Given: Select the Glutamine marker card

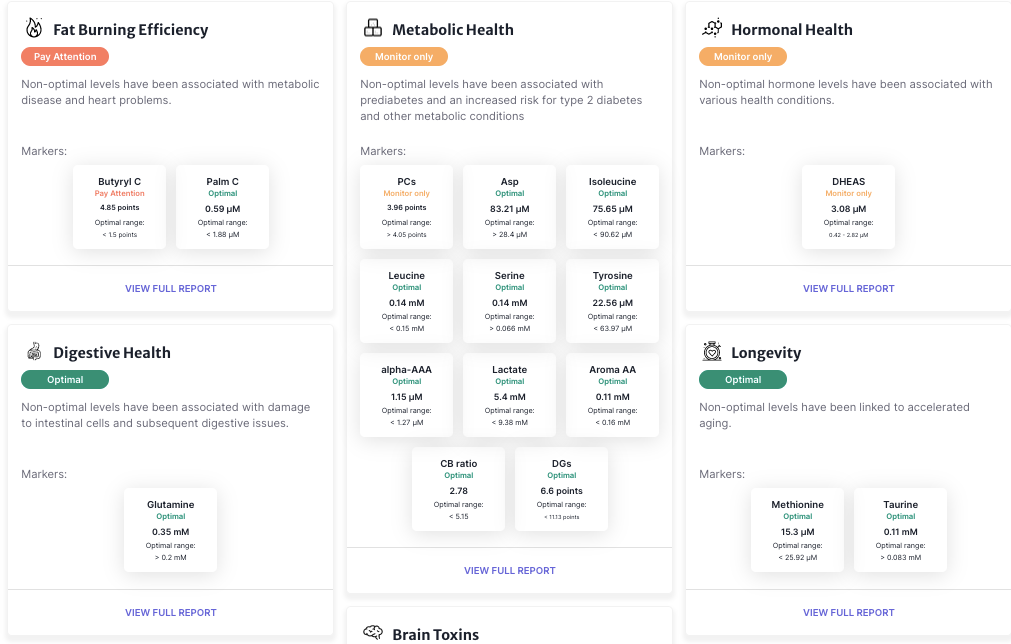Looking at the screenshot, I should [170, 530].
